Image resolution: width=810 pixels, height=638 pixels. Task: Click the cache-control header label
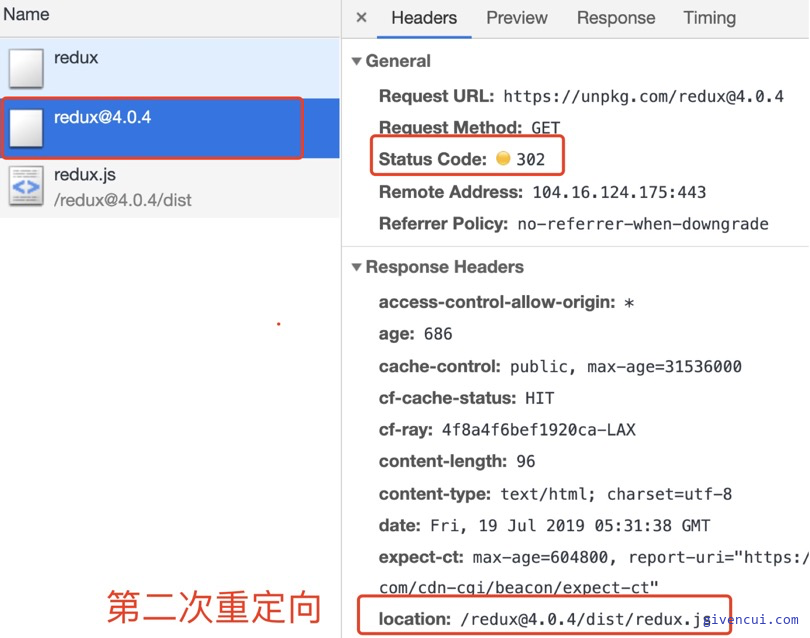pyautogui.click(x=440, y=367)
